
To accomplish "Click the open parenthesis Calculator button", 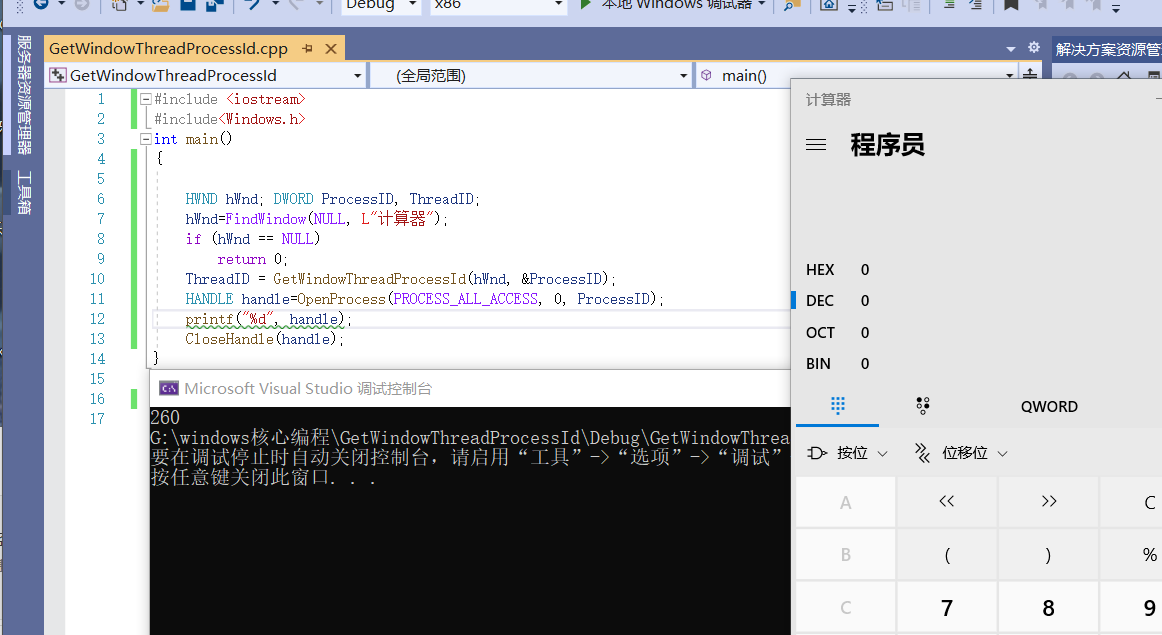I will tap(946, 554).
